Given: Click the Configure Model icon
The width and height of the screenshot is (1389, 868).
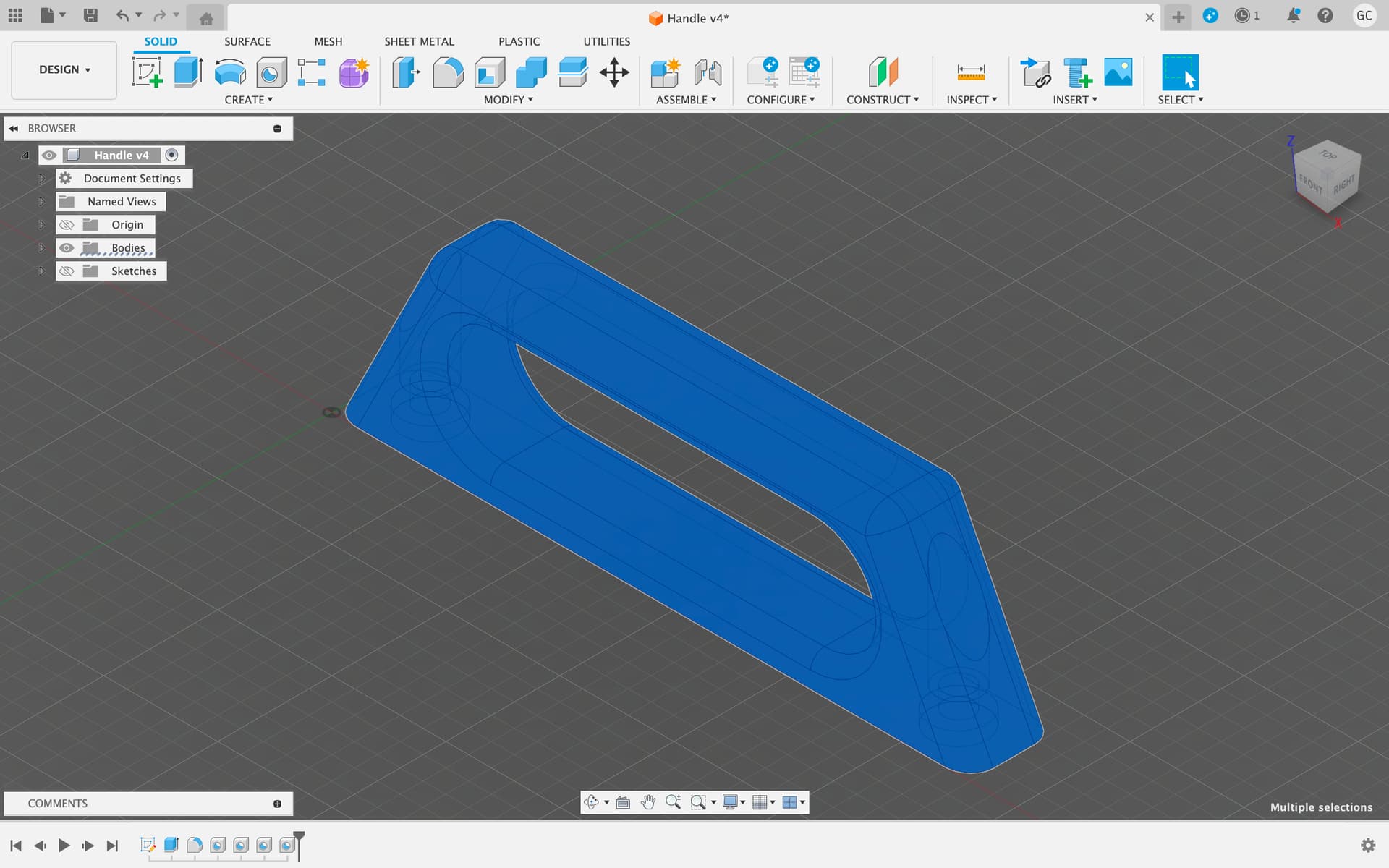Looking at the screenshot, I should pyautogui.click(x=763, y=72).
